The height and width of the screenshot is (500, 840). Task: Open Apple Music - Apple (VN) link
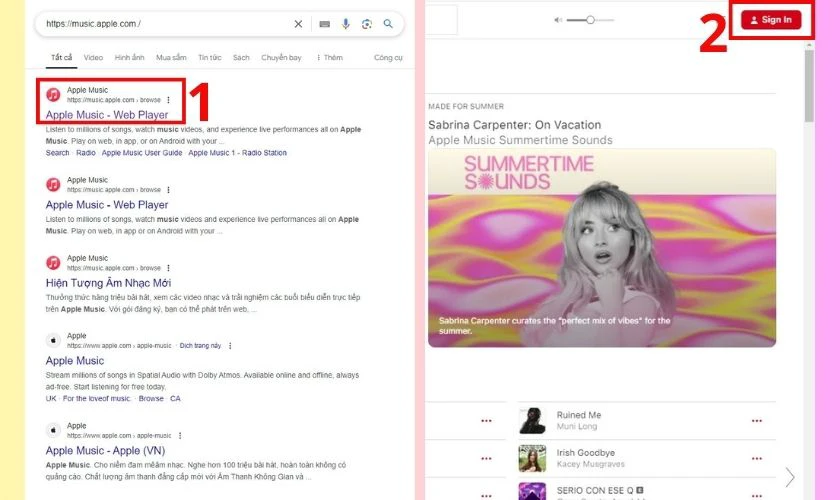[105, 451]
